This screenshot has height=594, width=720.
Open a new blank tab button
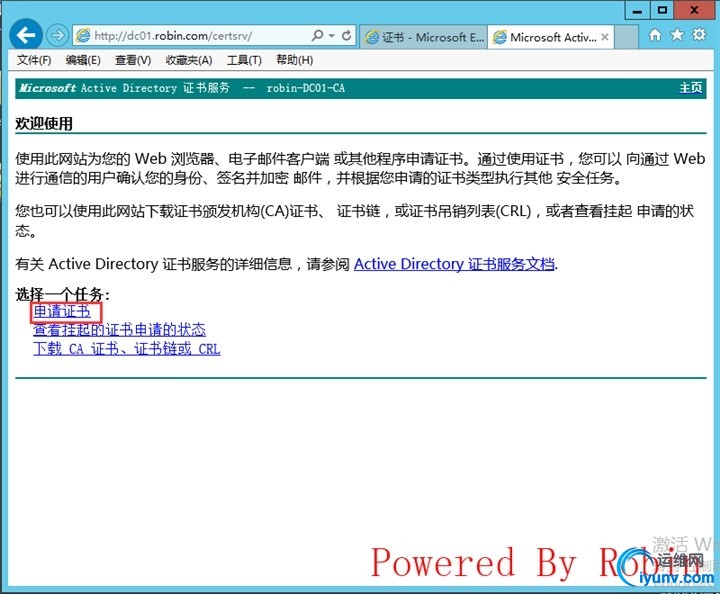(626, 37)
